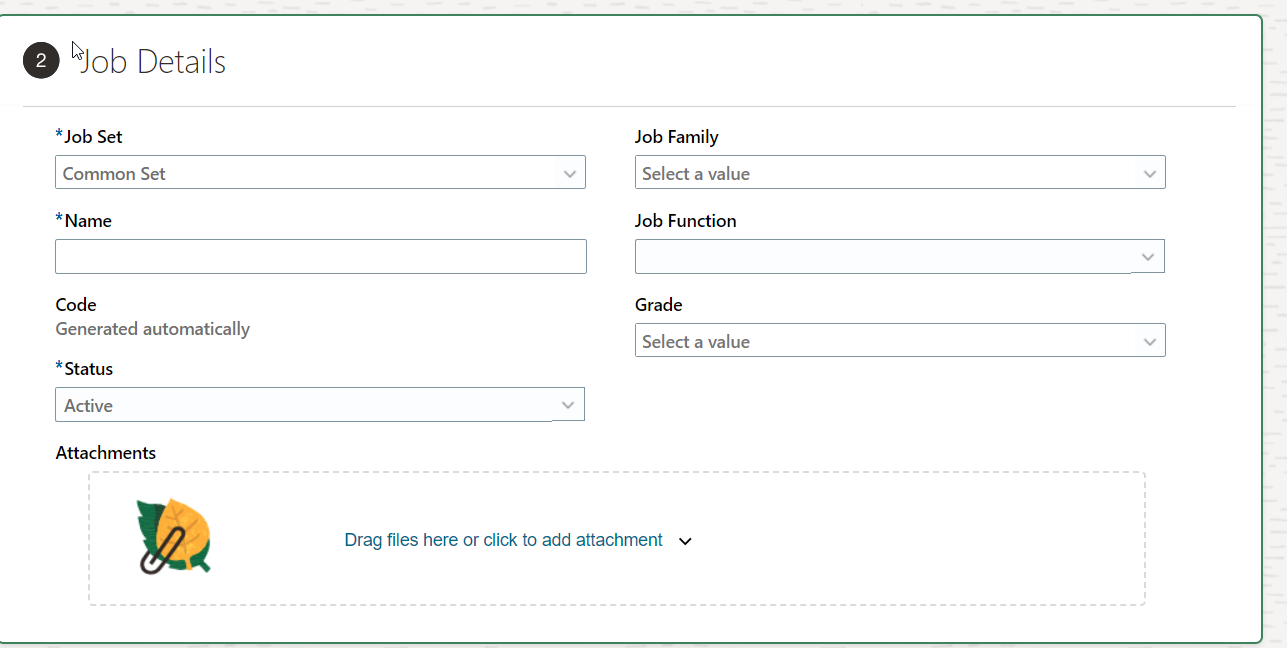Click the Job Function field label
Image resolution: width=1287 pixels, height=648 pixels.
click(686, 221)
